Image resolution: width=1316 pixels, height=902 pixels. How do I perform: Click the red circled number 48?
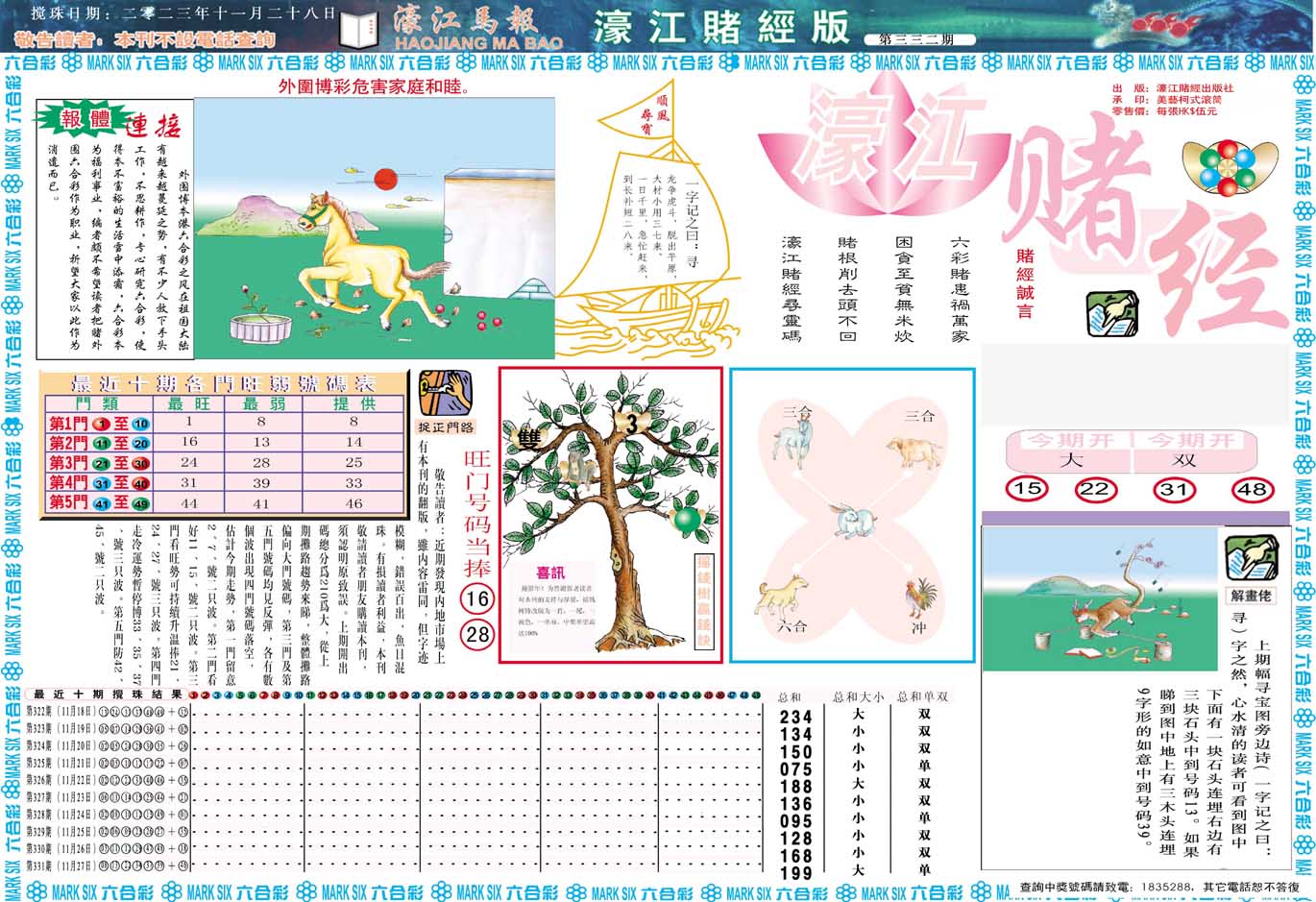pos(1252,489)
